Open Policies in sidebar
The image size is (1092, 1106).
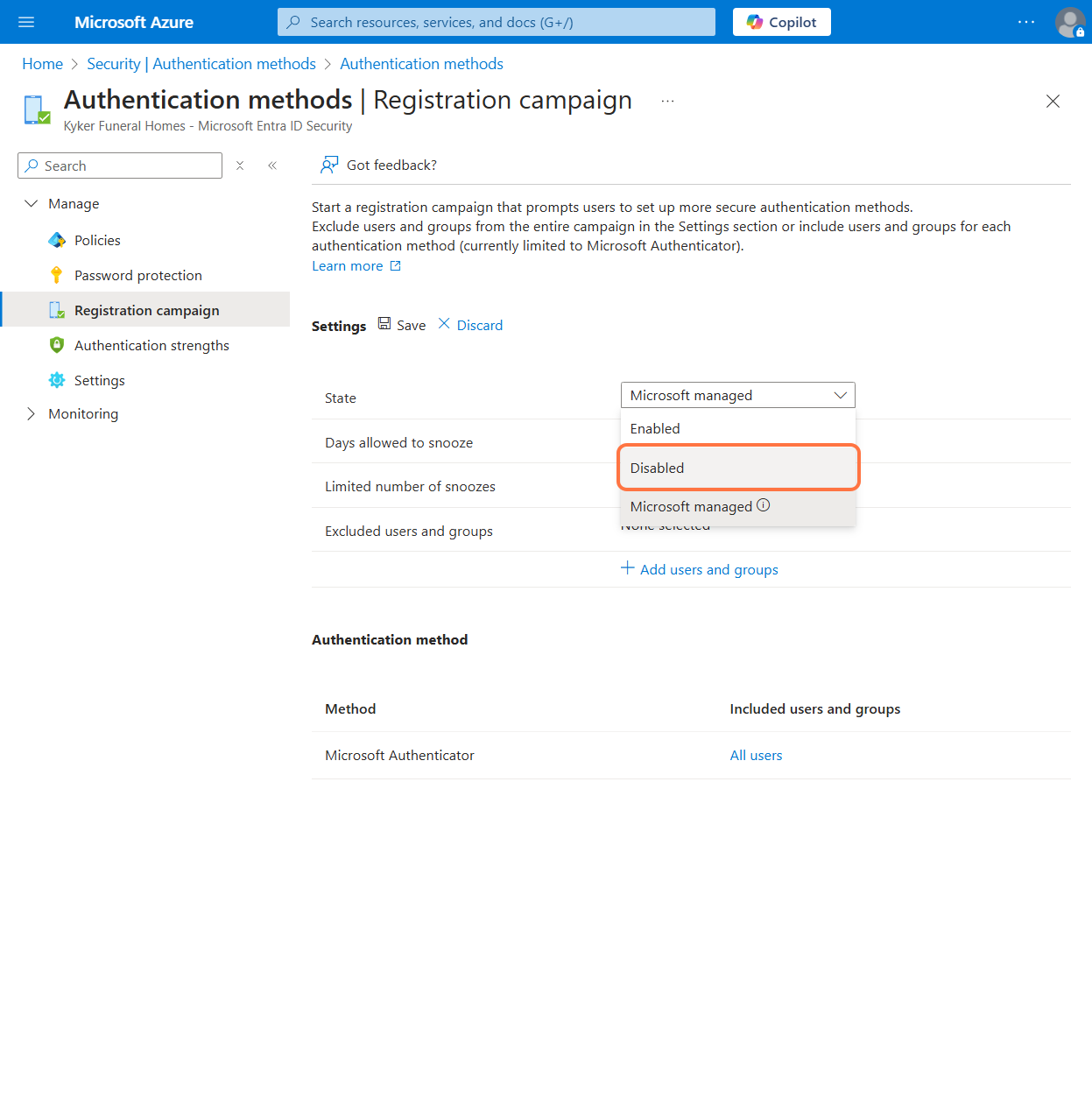(97, 240)
